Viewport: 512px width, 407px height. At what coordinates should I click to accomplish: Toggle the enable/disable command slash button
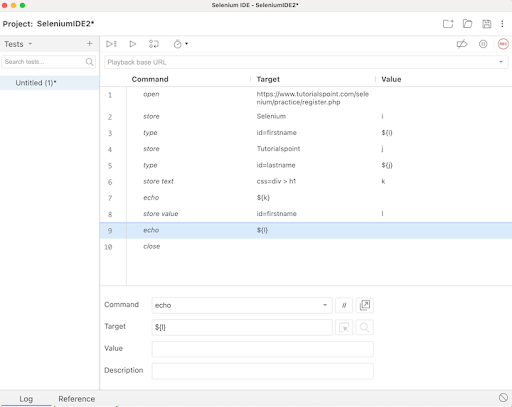click(344, 305)
